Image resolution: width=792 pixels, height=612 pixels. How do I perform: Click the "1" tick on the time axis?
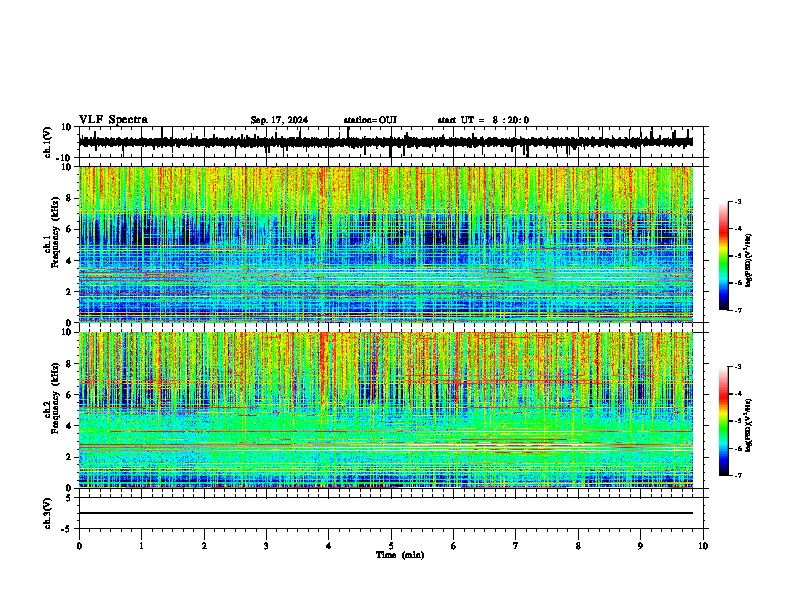click(x=141, y=546)
